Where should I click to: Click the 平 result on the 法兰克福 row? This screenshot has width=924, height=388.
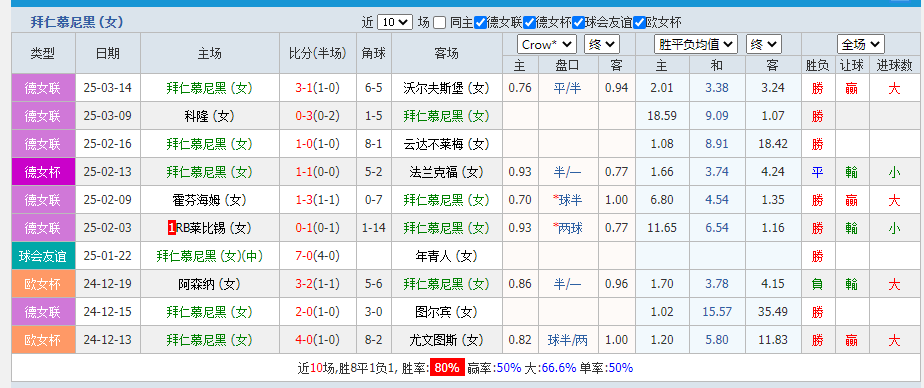pos(817,172)
